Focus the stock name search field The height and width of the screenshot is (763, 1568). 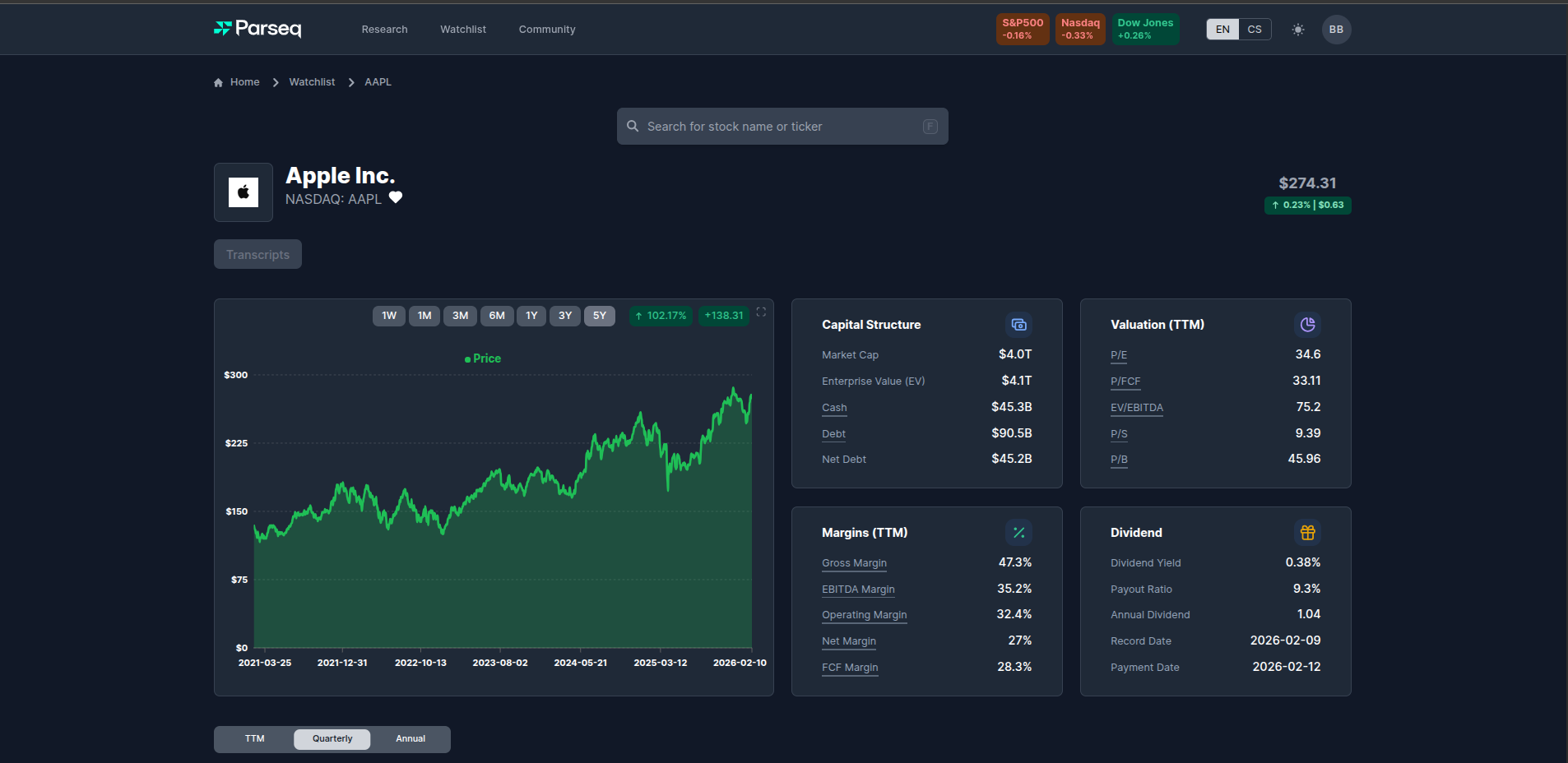point(782,127)
